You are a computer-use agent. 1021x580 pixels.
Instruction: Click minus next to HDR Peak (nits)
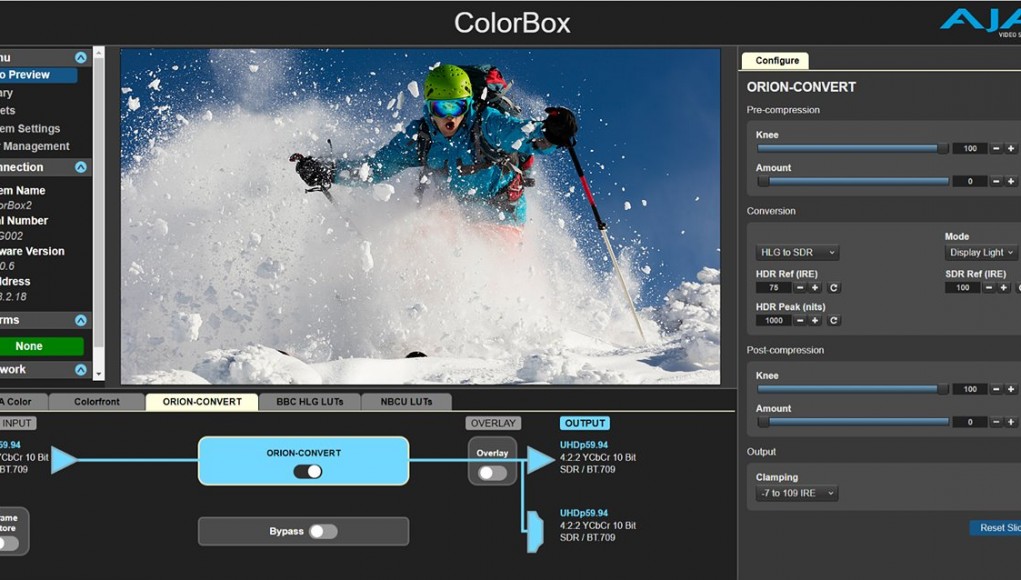coord(800,320)
